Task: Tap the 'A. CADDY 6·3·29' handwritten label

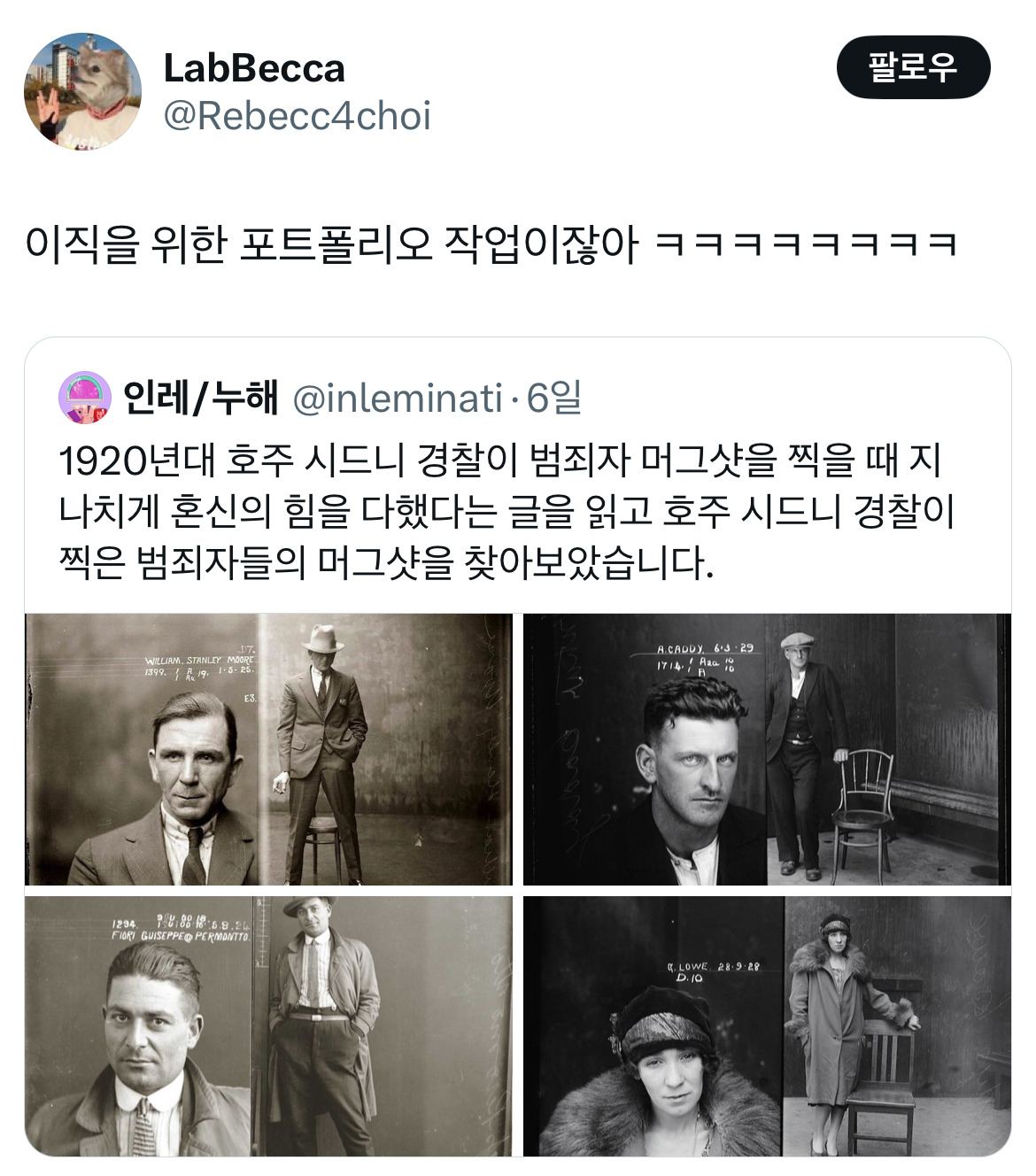Action: click(705, 648)
